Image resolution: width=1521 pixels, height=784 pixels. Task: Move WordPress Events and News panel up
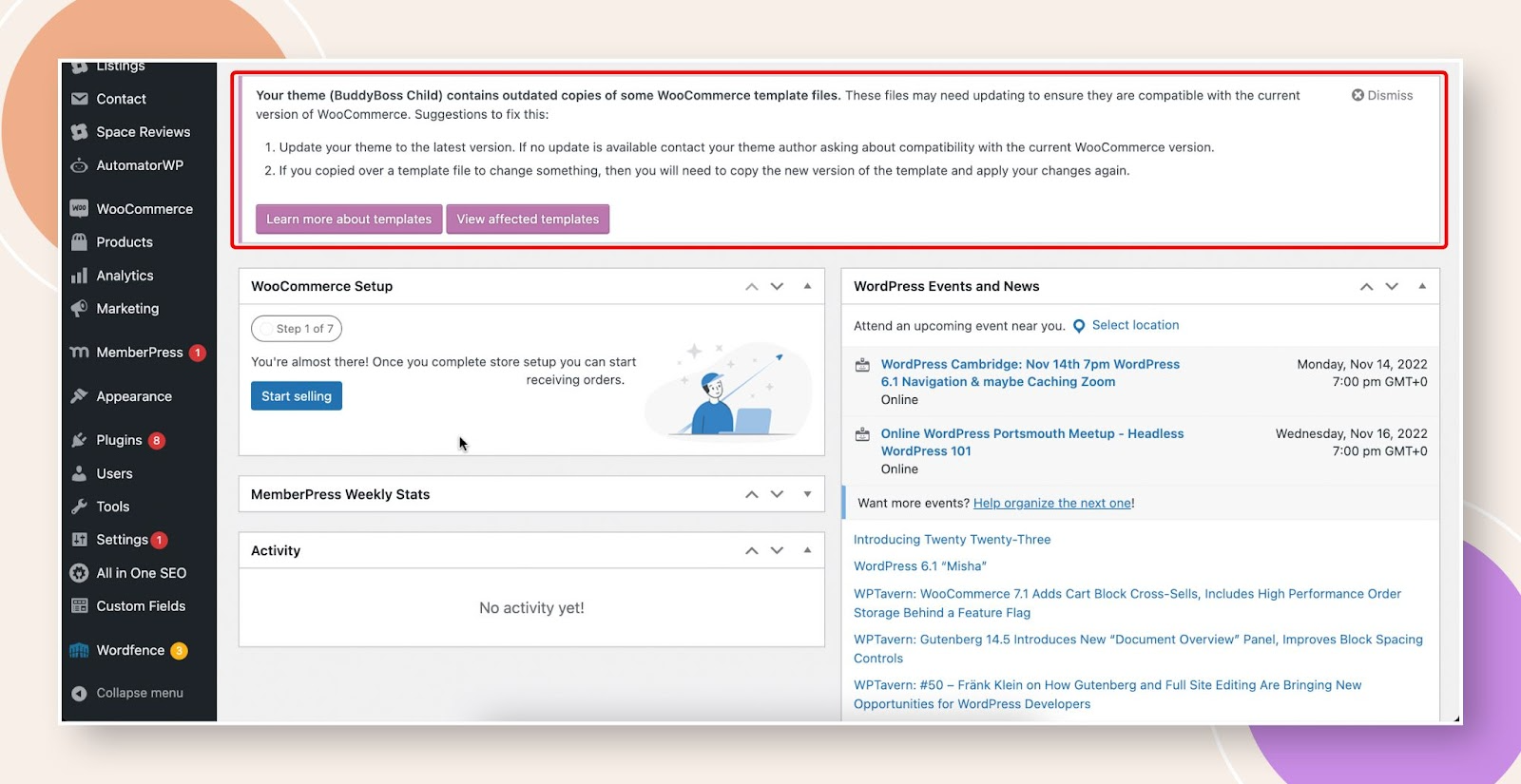click(1366, 286)
